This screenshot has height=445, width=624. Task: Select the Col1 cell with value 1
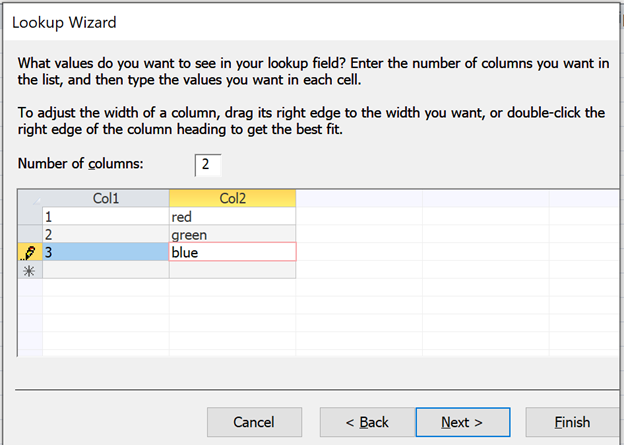coord(106,216)
